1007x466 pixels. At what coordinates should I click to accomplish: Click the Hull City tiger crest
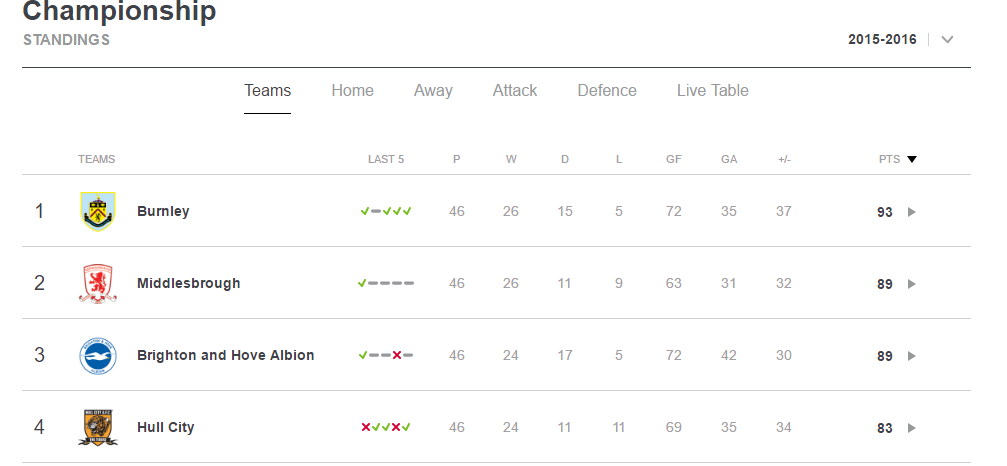tap(98, 427)
